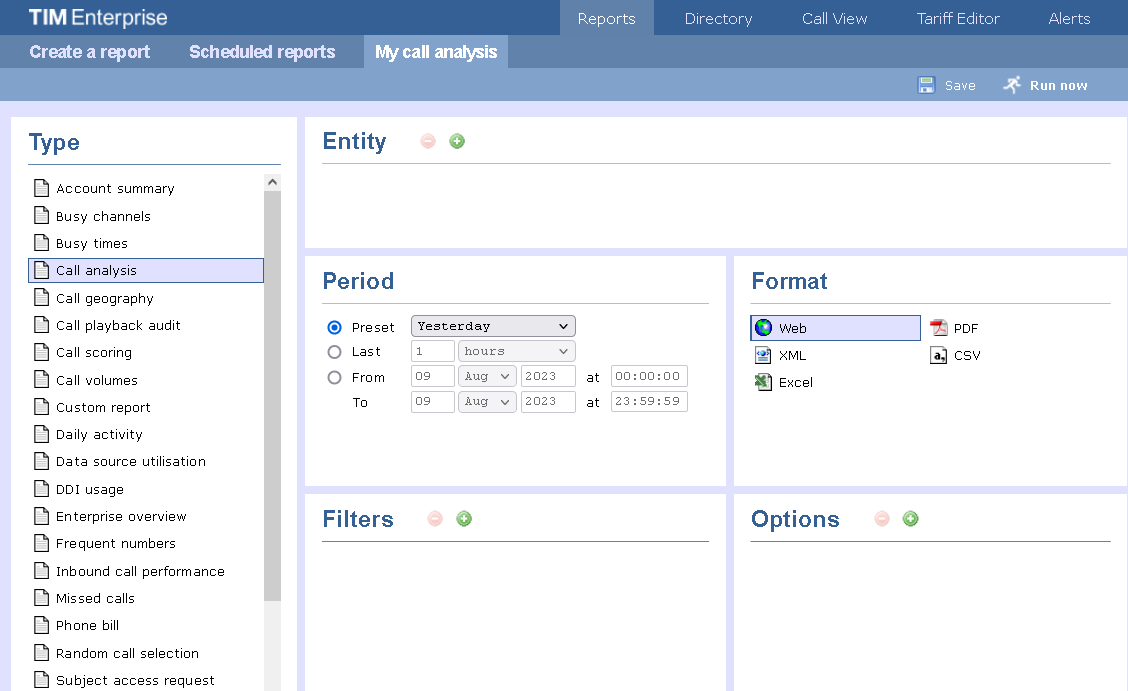Select the XML output format icon
1128x691 pixels.
click(762, 355)
